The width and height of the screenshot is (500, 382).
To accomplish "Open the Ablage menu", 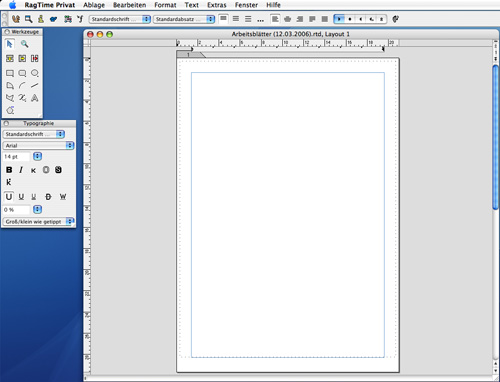I will (94, 5).
